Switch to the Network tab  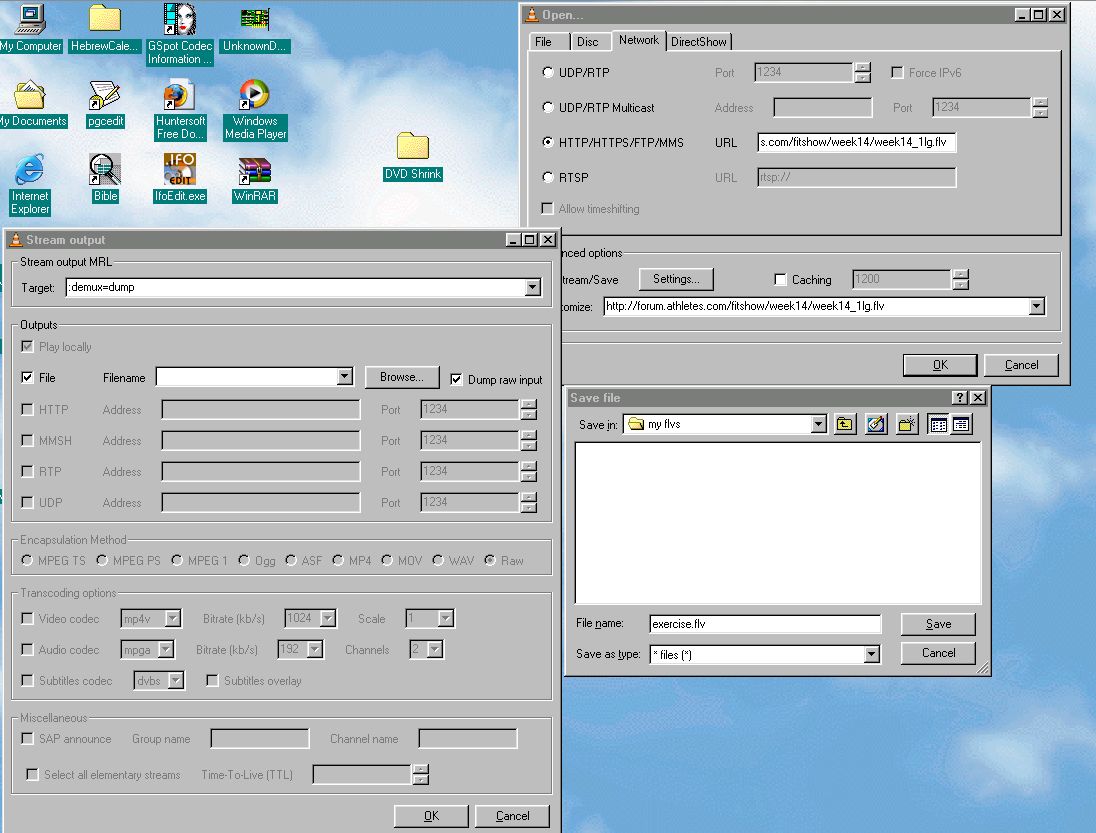pos(639,40)
